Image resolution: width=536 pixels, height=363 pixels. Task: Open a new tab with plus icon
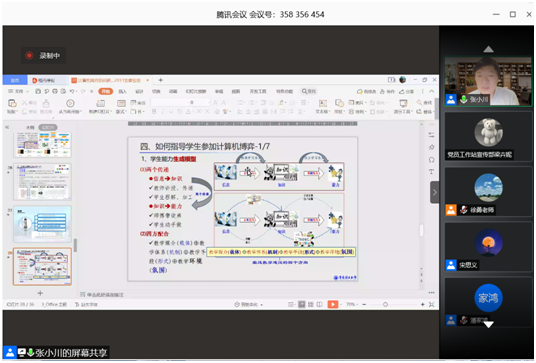click(x=160, y=80)
